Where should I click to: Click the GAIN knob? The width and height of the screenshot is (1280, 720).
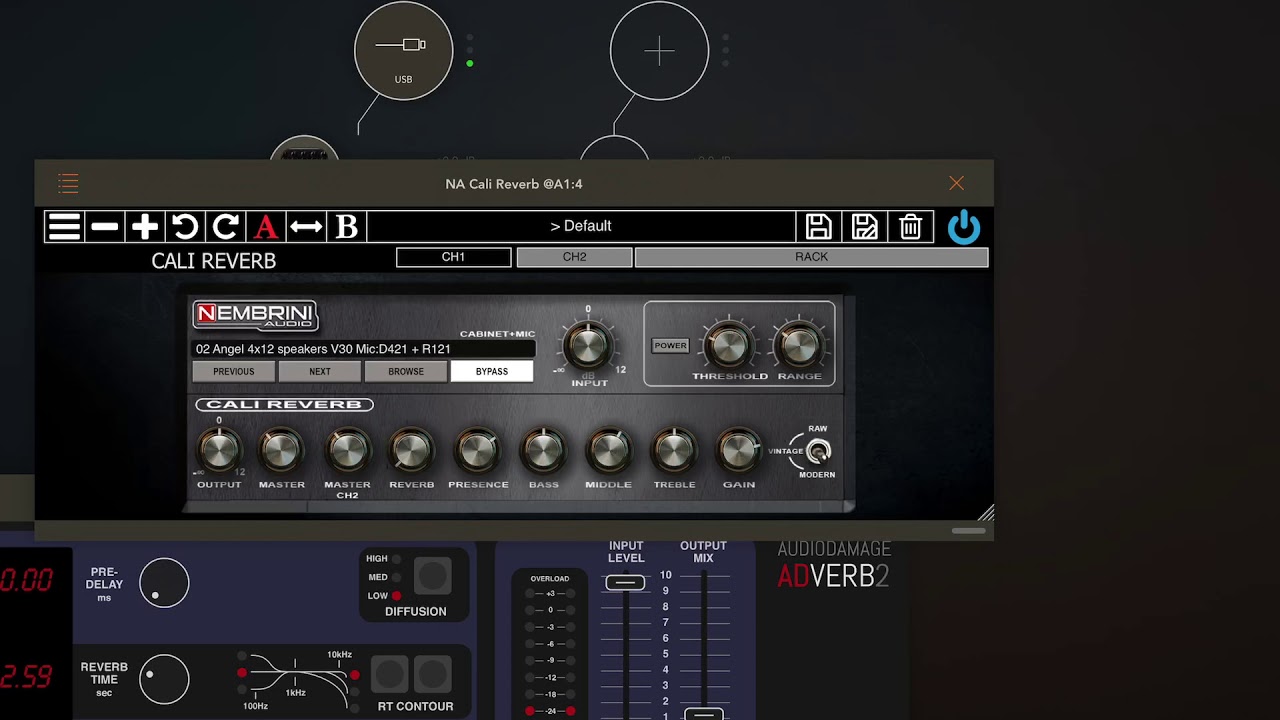(x=738, y=452)
